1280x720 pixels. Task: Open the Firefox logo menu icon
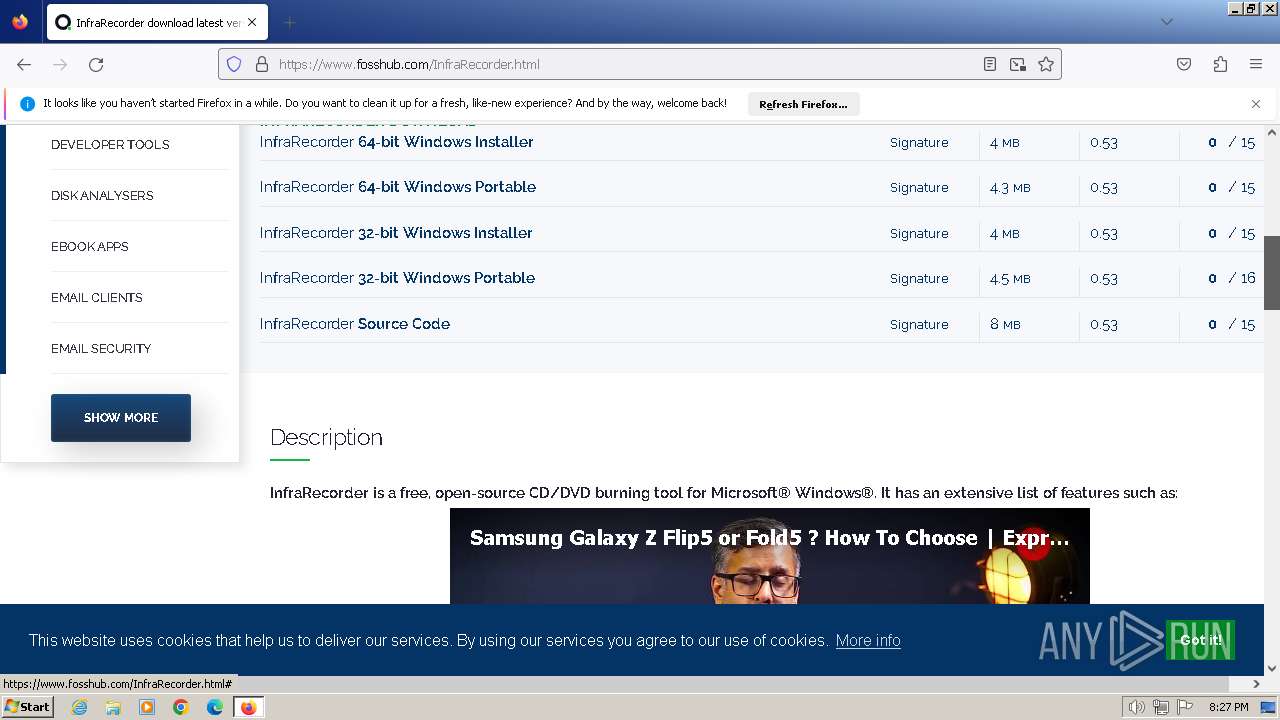tap(20, 22)
